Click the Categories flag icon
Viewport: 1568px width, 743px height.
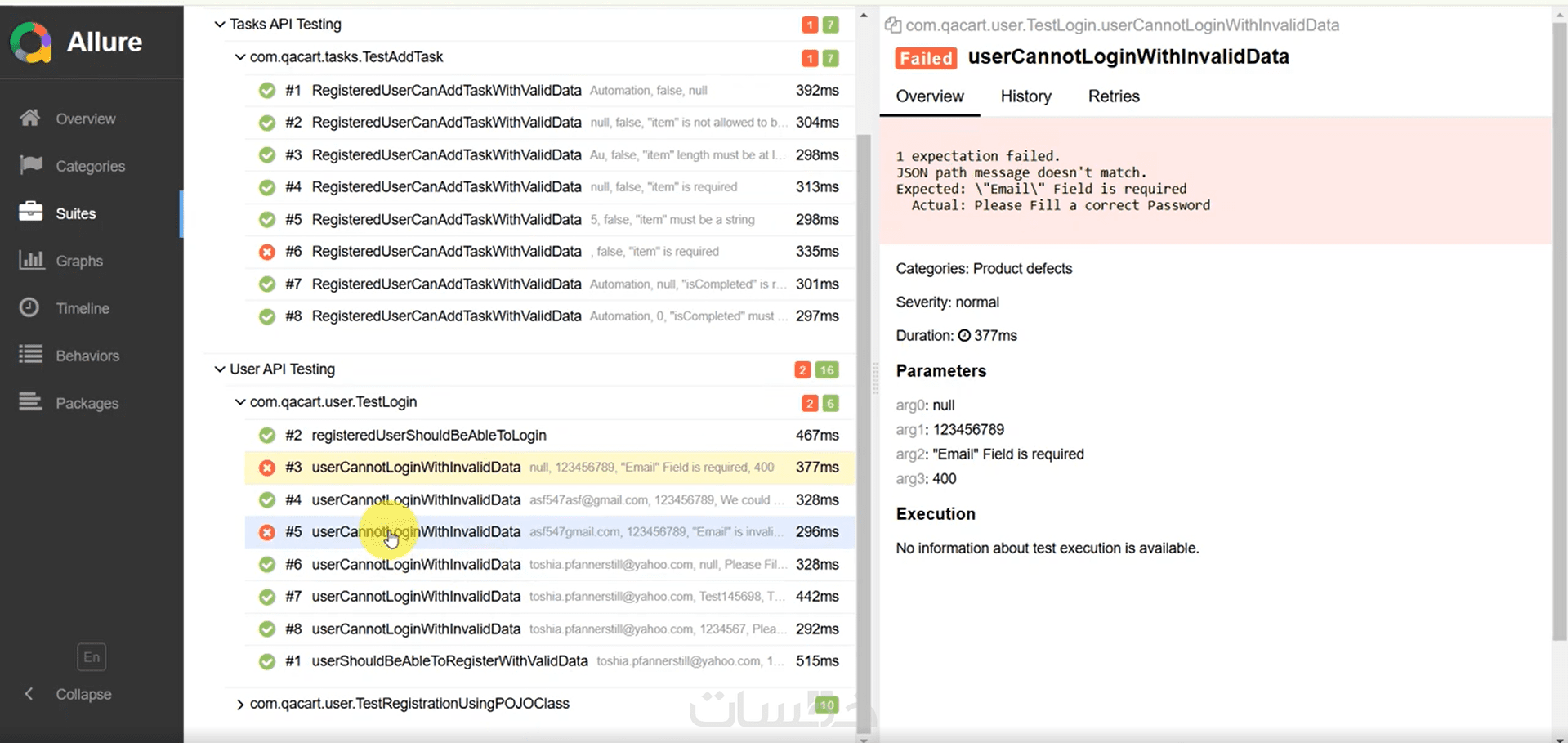(x=30, y=166)
